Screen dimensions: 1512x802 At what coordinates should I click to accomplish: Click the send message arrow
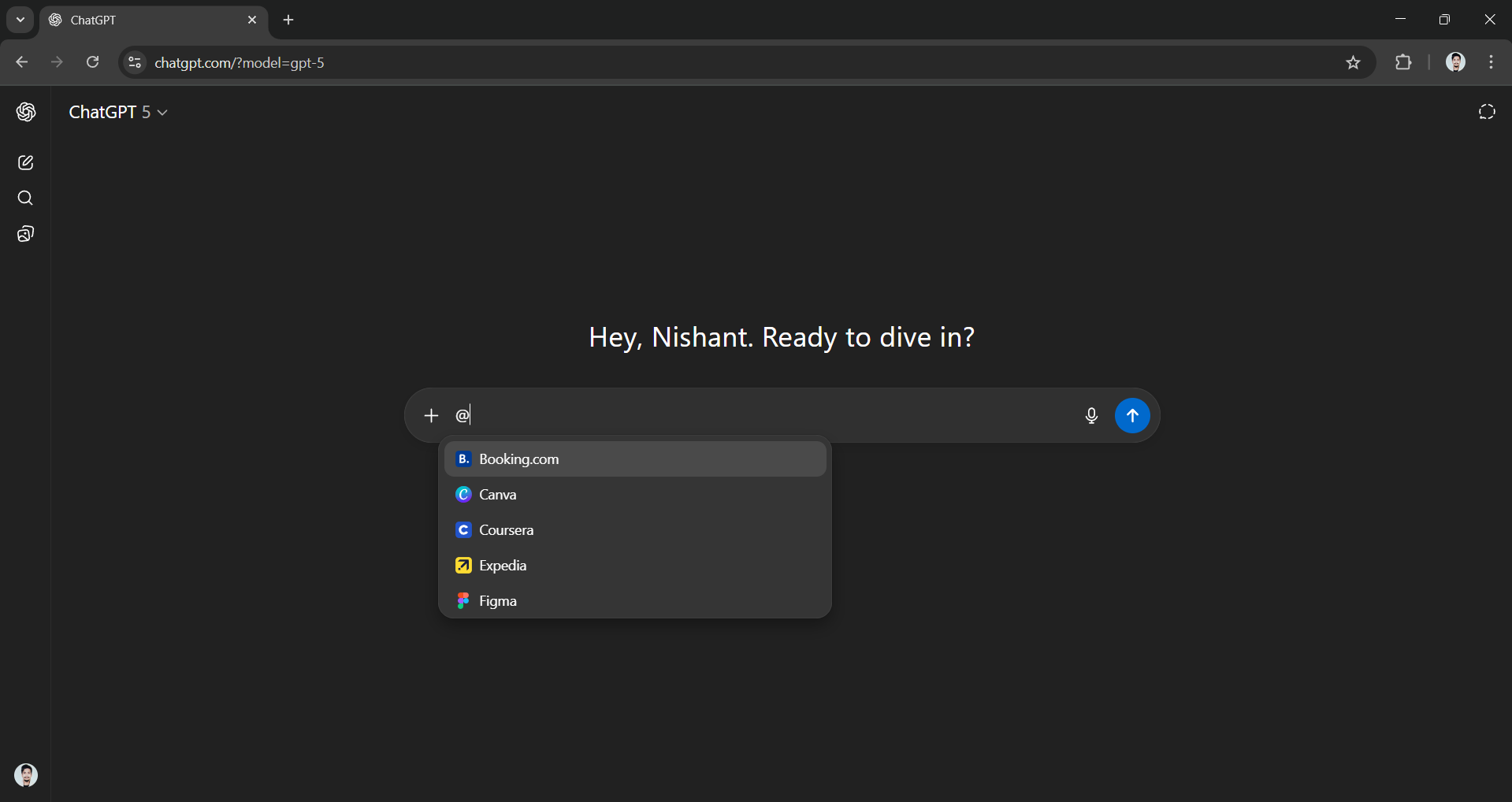click(x=1132, y=415)
